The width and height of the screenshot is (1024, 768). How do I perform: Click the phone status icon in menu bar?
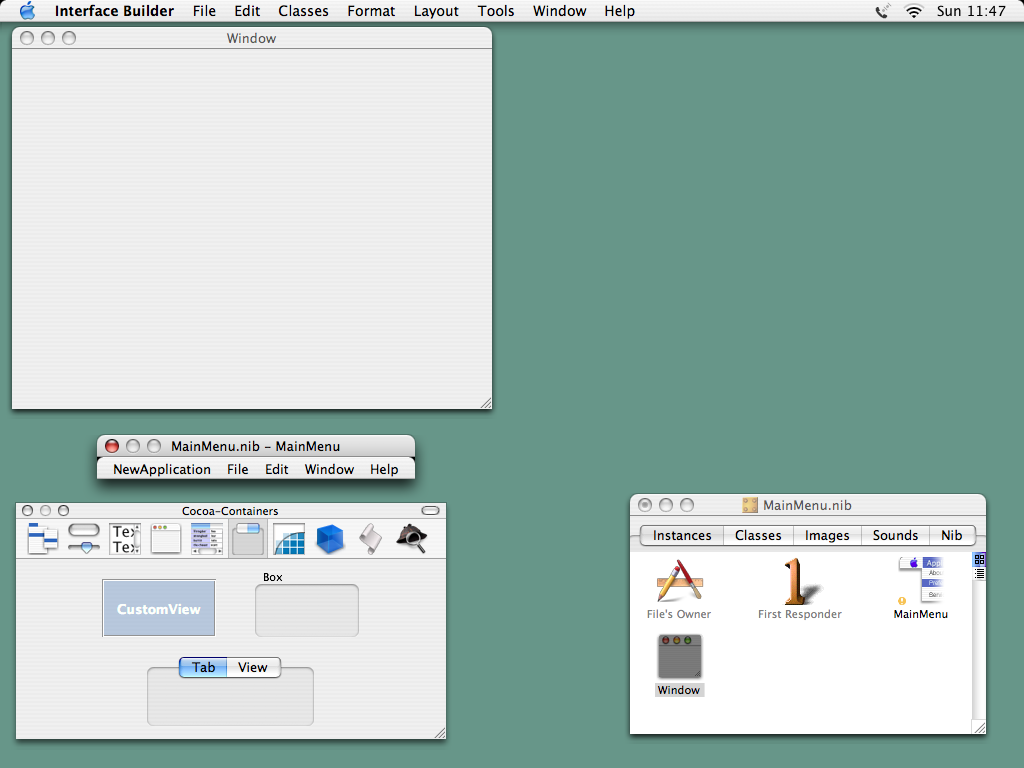click(882, 10)
